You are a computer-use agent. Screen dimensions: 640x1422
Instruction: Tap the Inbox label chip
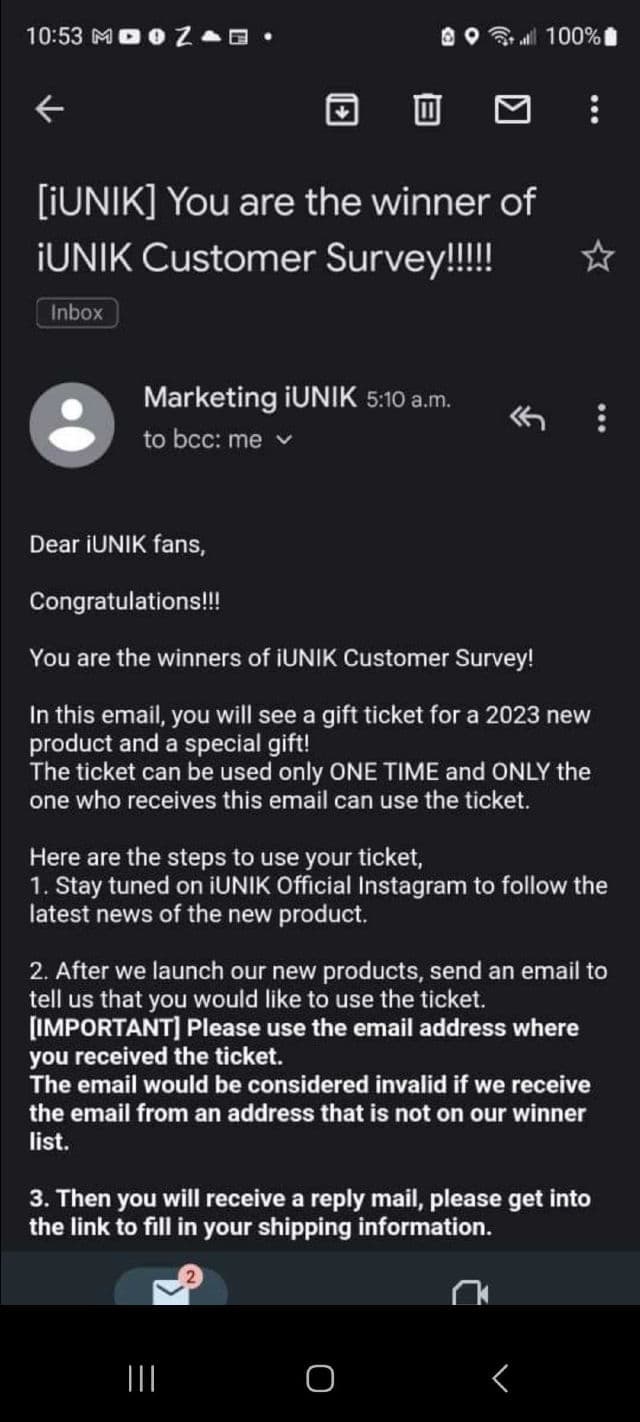[77, 313]
